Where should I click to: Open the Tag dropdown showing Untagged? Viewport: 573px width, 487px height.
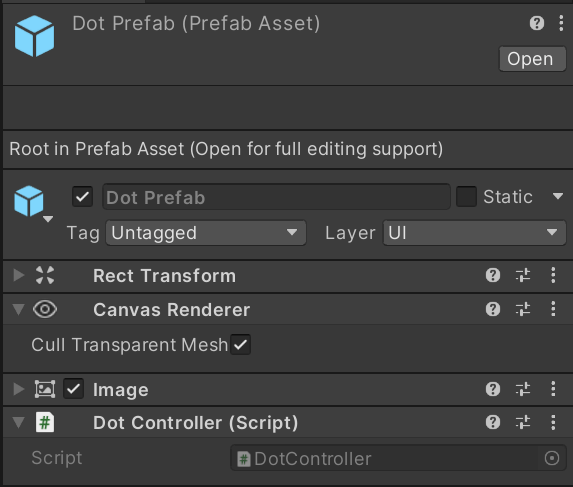click(206, 233)
